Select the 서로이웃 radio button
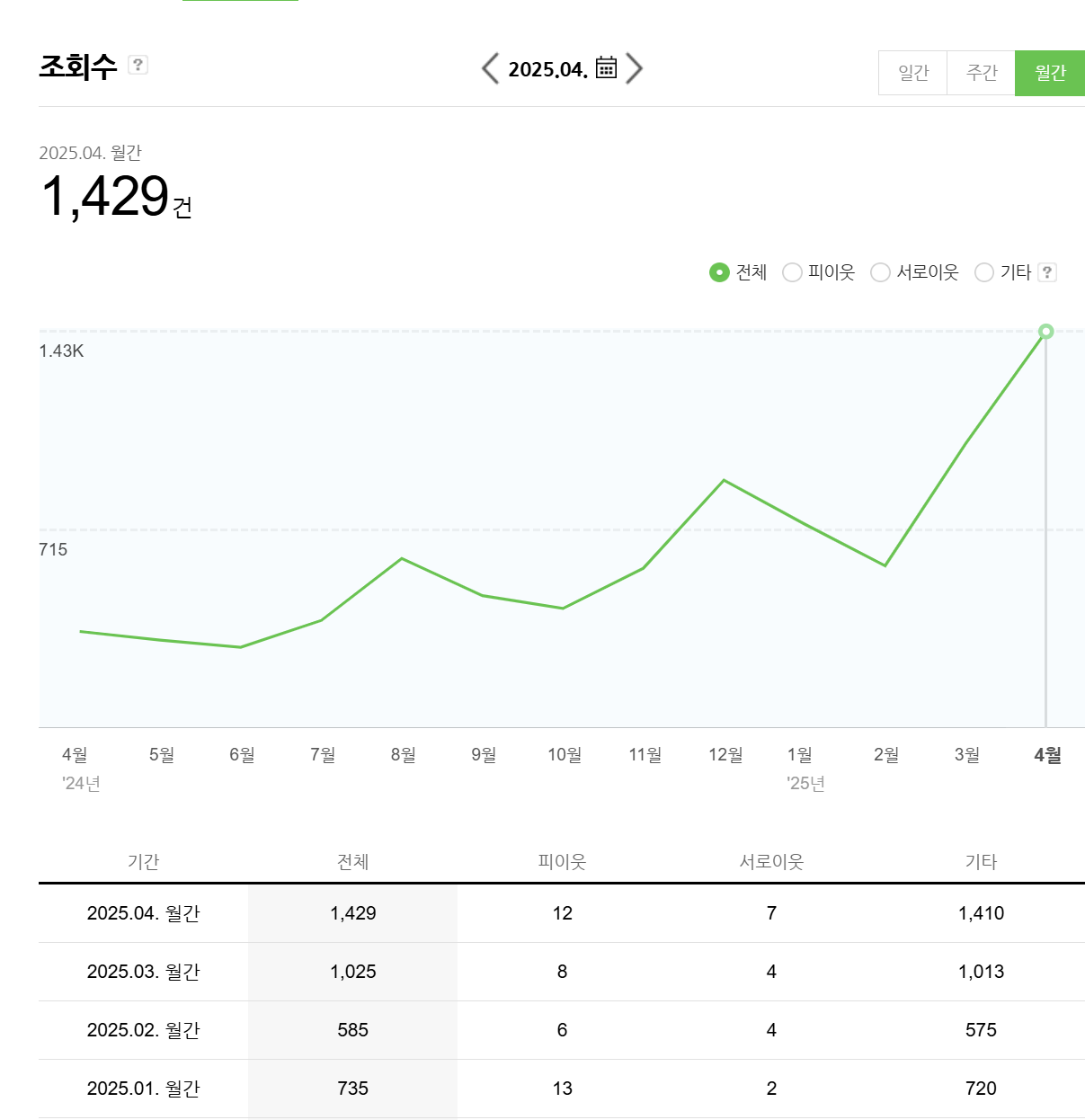The image size is (1085, 1120). [x=880, y=272]
